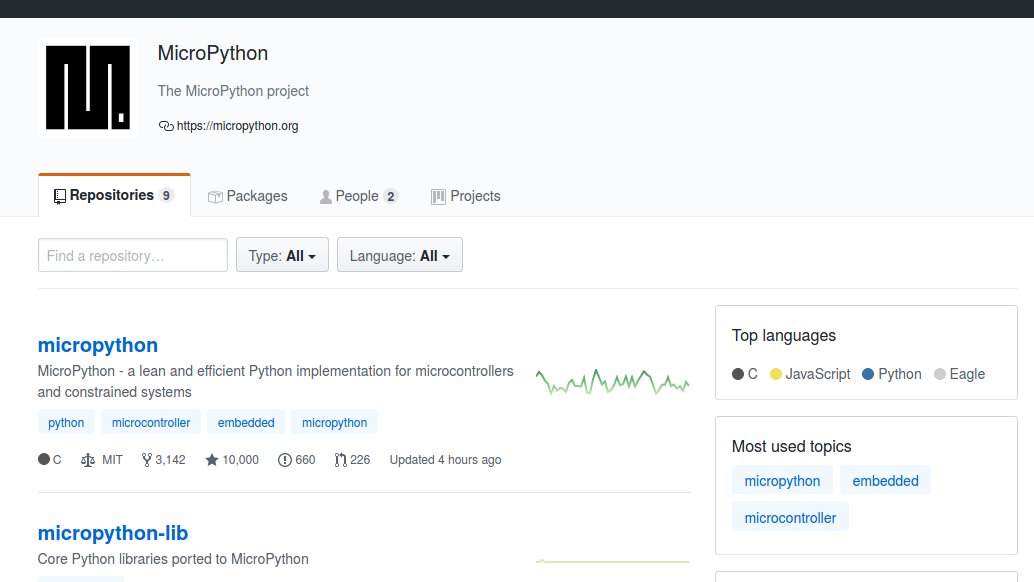Select the Repositories tab
The image size is (1034, 582).
click(x=114, y=196)
